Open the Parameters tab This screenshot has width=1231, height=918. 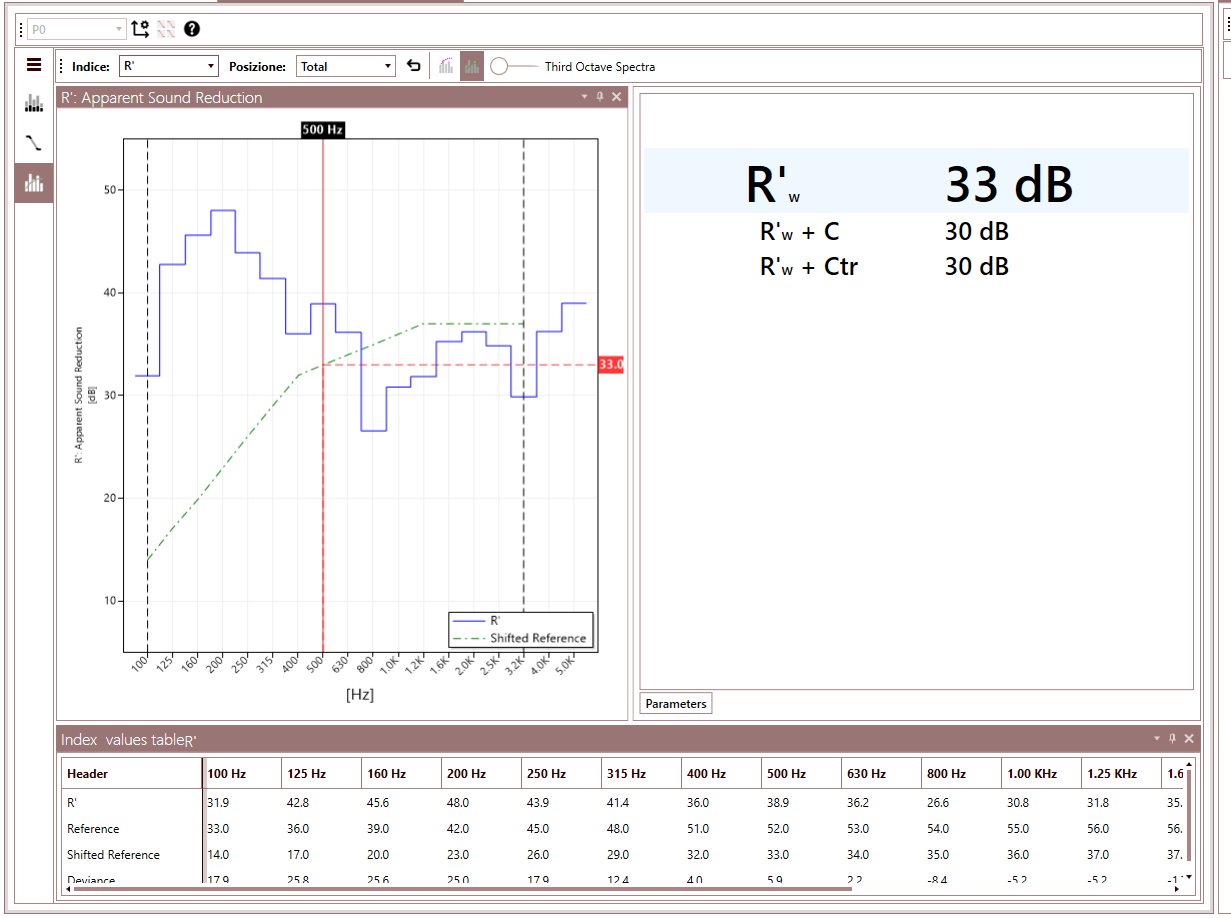click(676, 704)
